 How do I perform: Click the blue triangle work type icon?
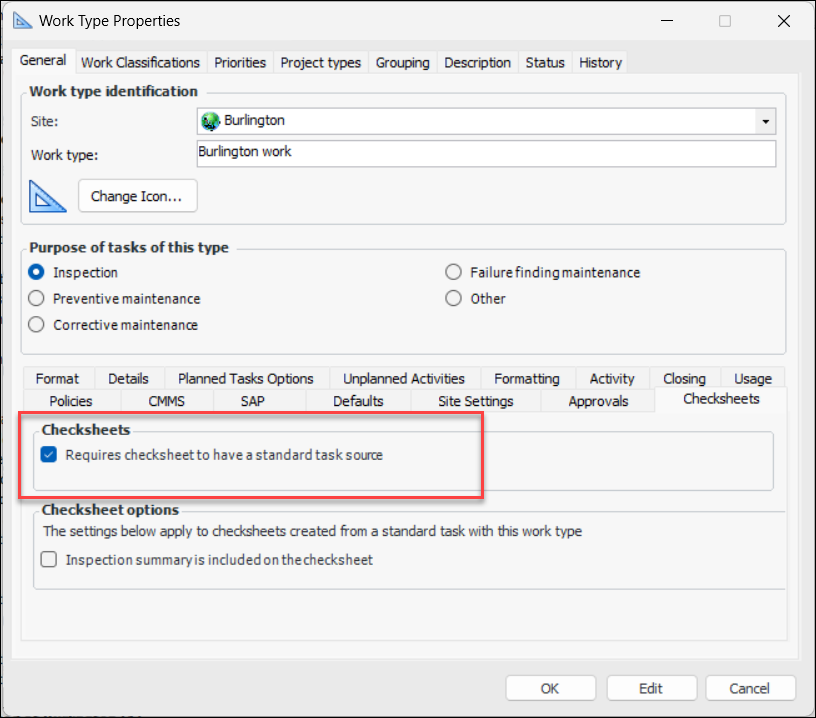(47, 196)
